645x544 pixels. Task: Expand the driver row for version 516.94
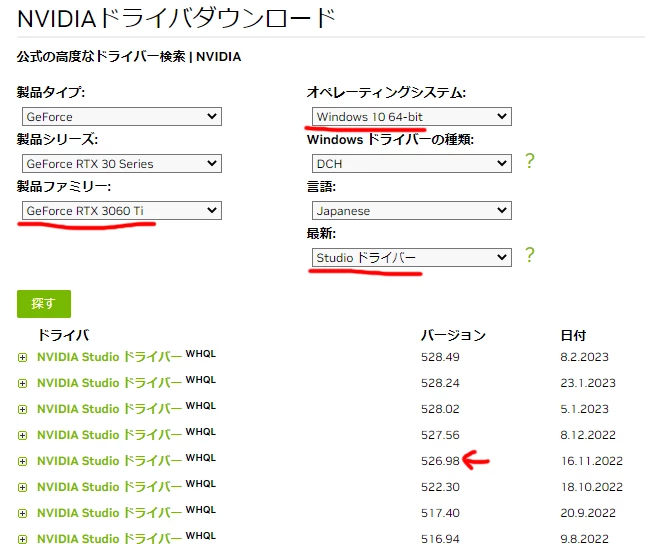click(x=23, y=539)
